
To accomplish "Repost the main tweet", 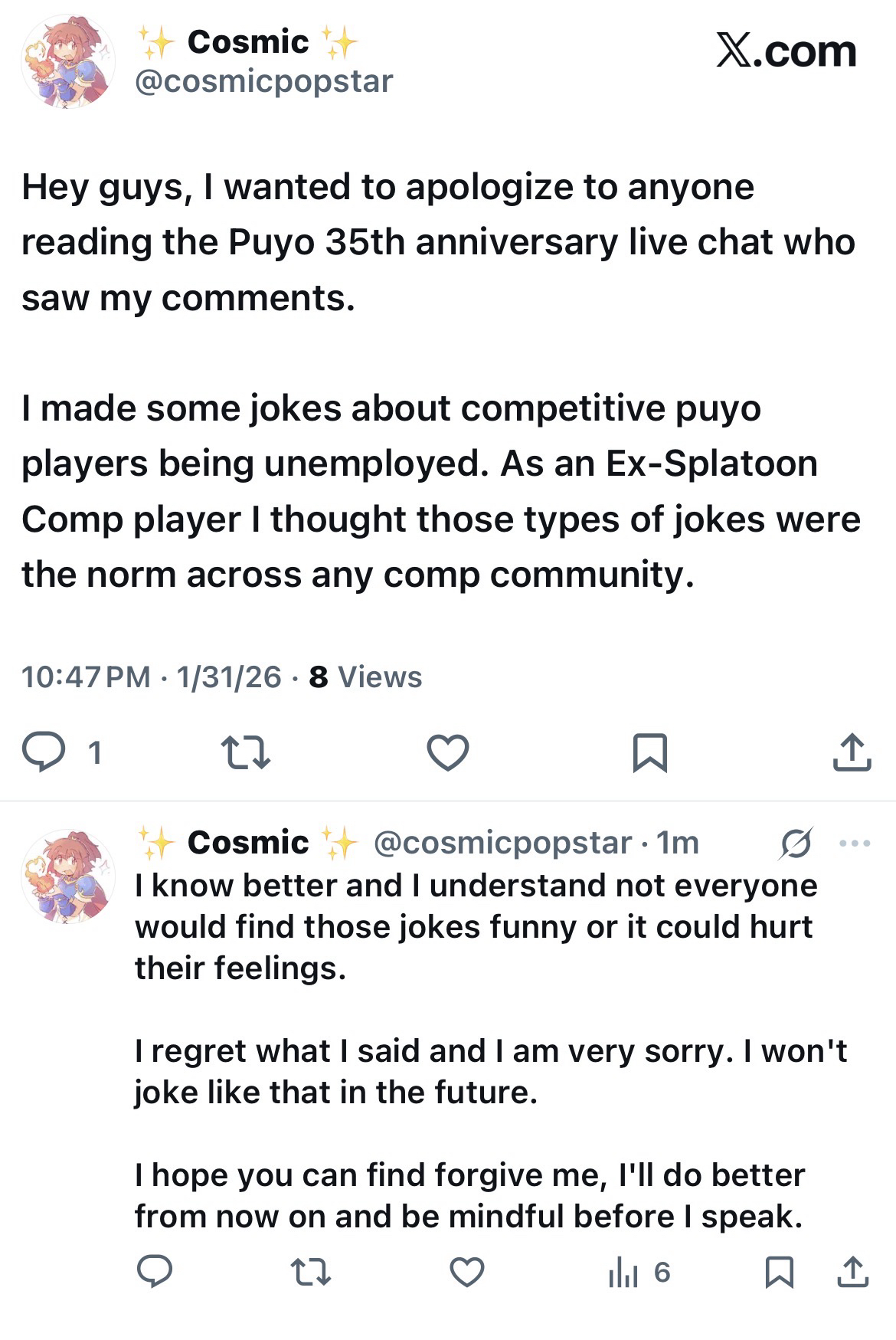I will [245, 752].
